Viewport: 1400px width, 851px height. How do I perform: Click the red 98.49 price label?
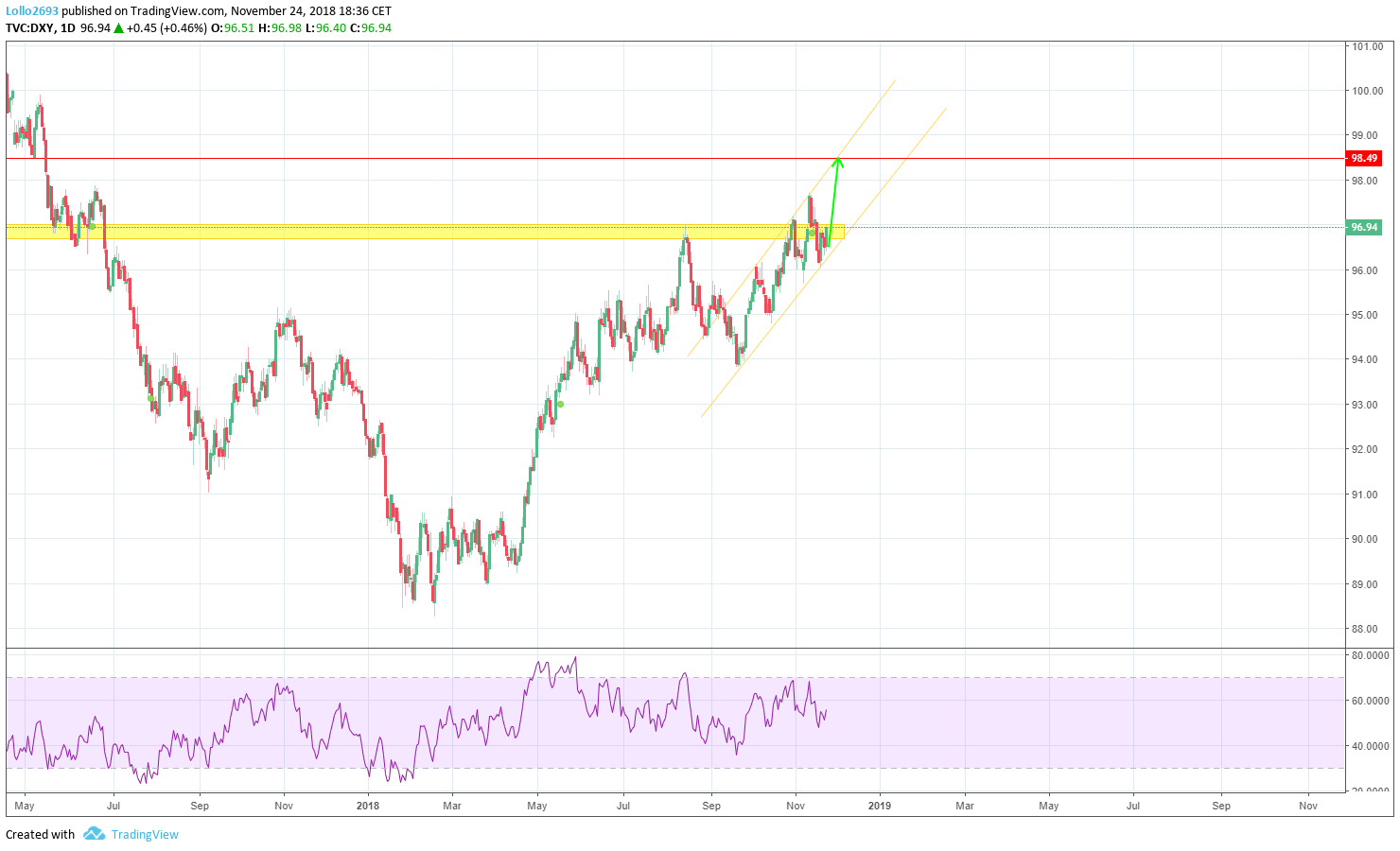click(1364, 158)
